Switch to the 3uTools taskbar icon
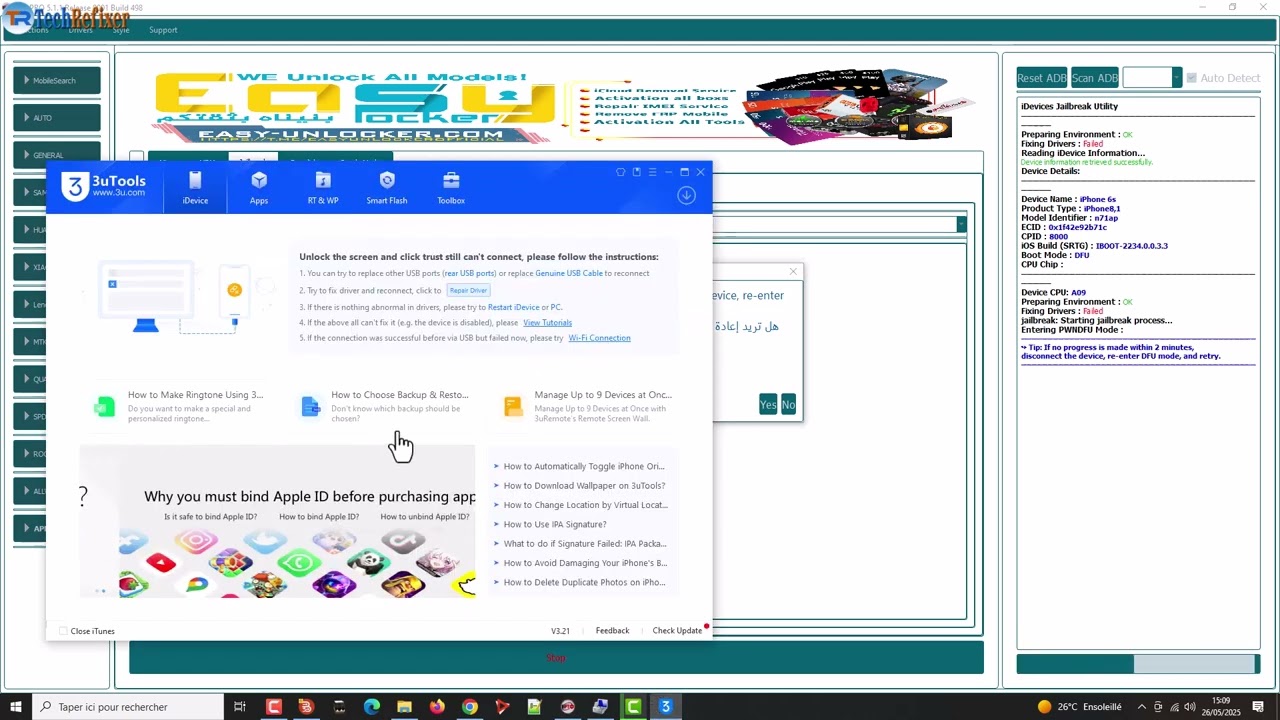The height and width of the screenshot is (720, 1280). coord(665,707)
